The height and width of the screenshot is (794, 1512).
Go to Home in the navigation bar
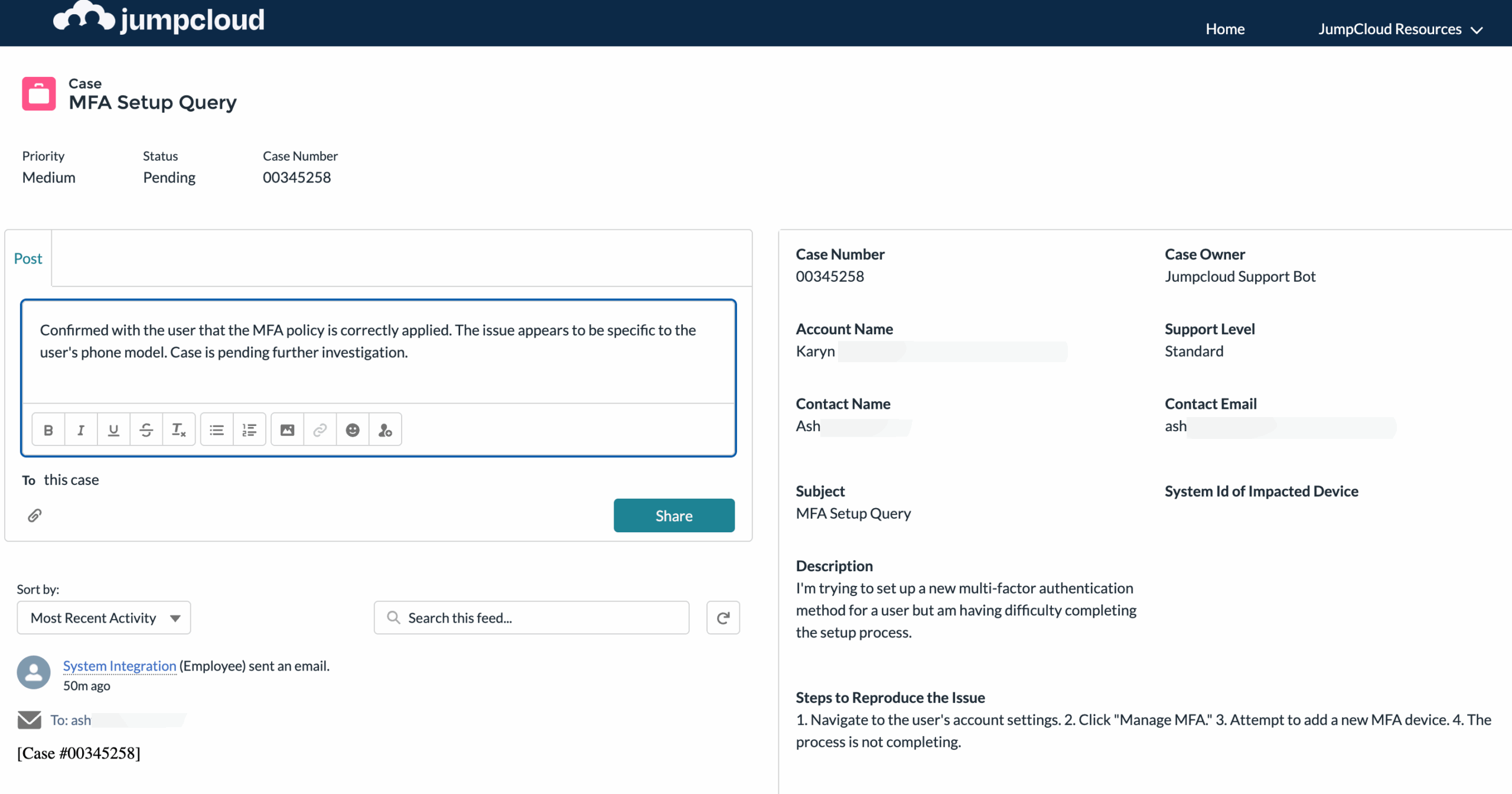(x=1225, y=28)
